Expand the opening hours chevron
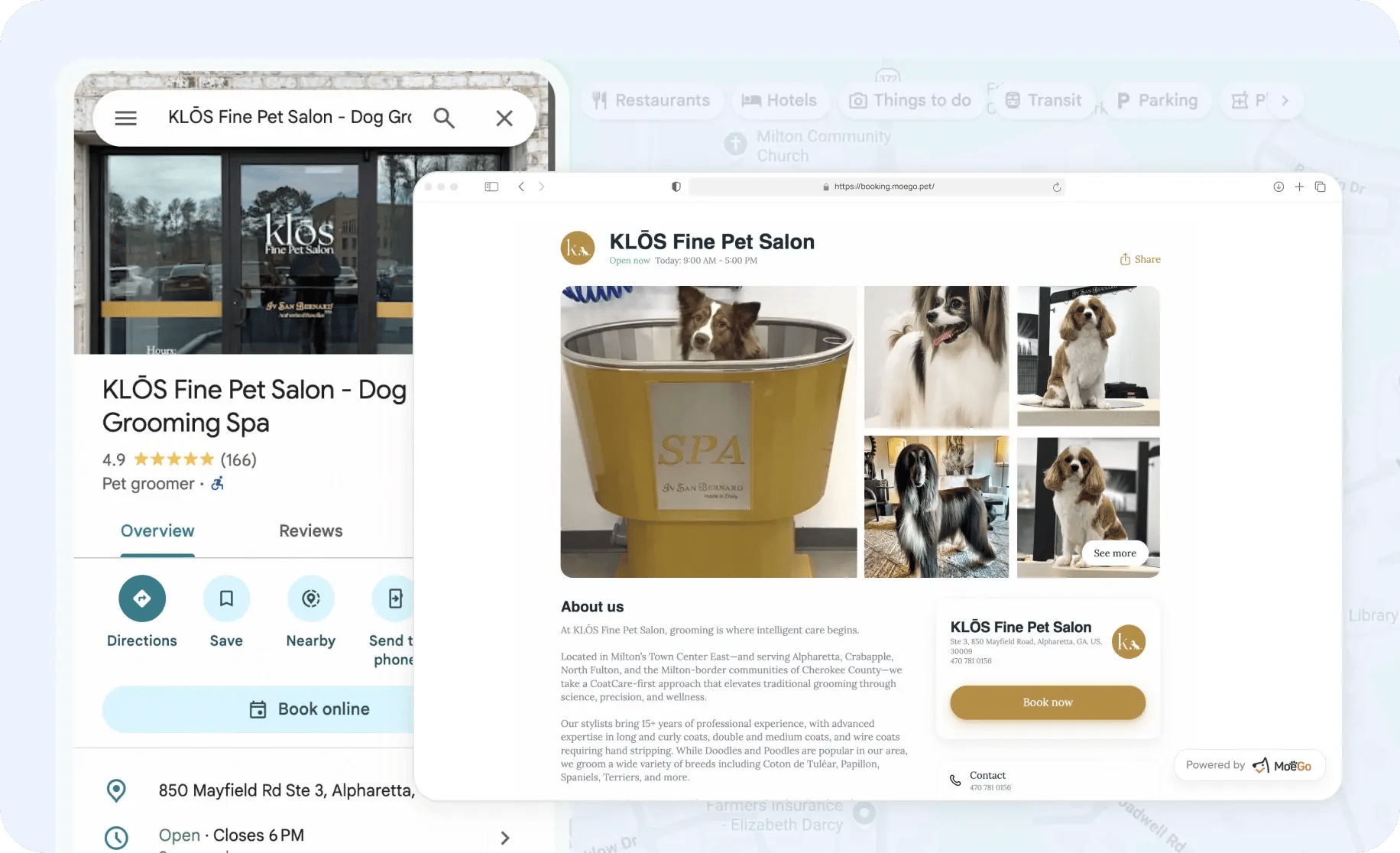This screenshot has height=853, width=1400. [x=504, y=838]
